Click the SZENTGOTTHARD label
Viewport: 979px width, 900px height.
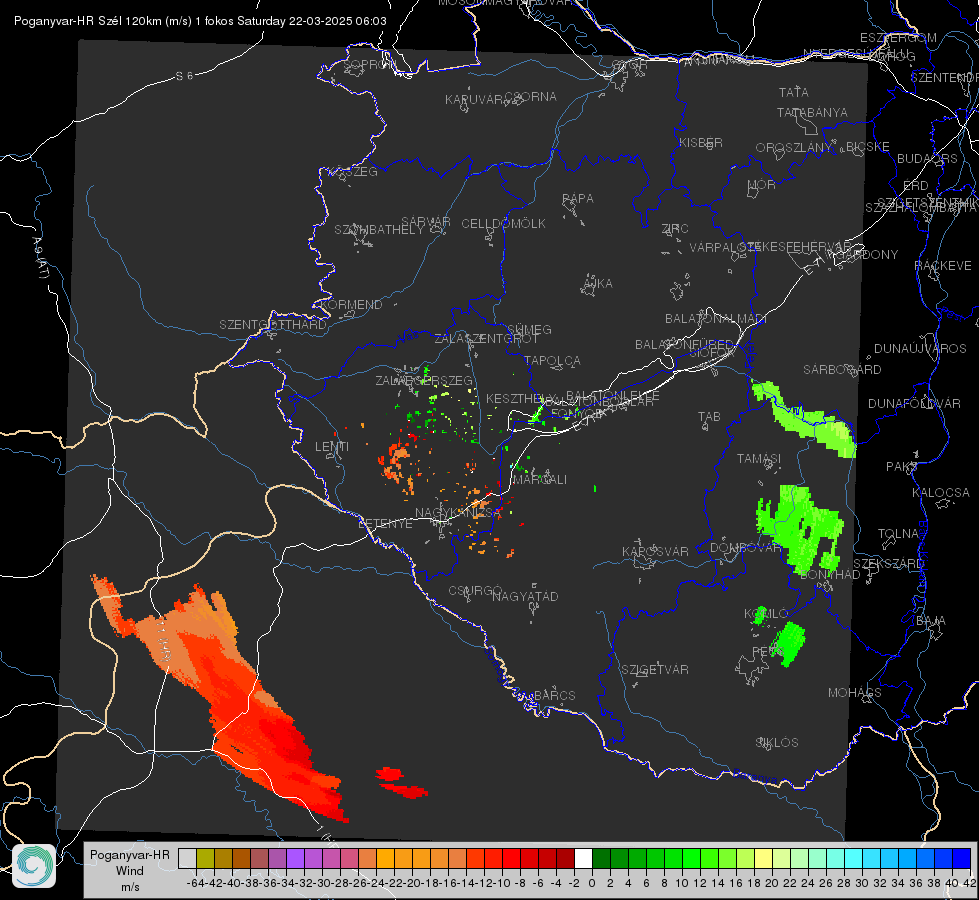click(273, 325)
